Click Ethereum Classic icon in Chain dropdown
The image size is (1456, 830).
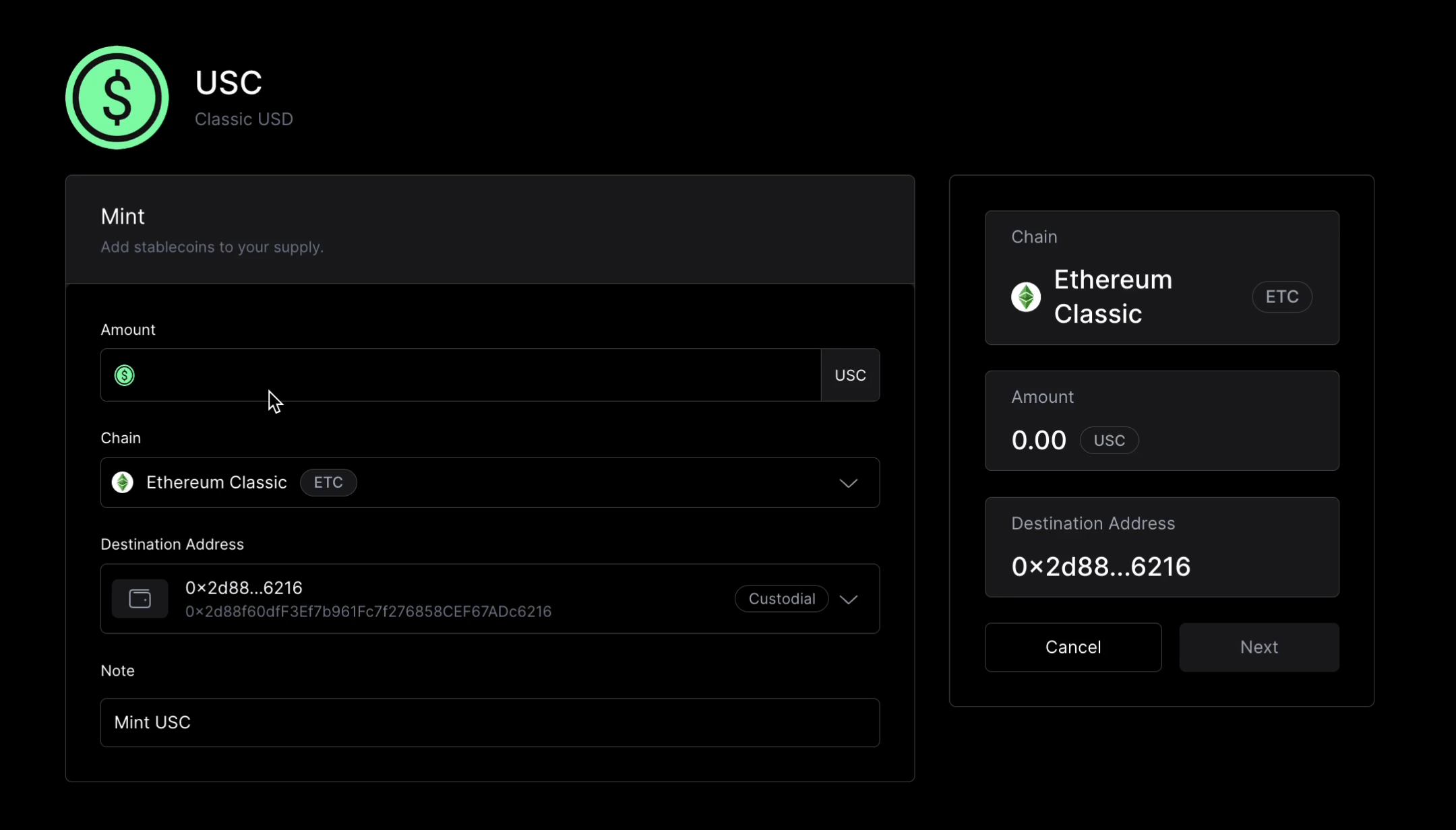pos(123,482)
